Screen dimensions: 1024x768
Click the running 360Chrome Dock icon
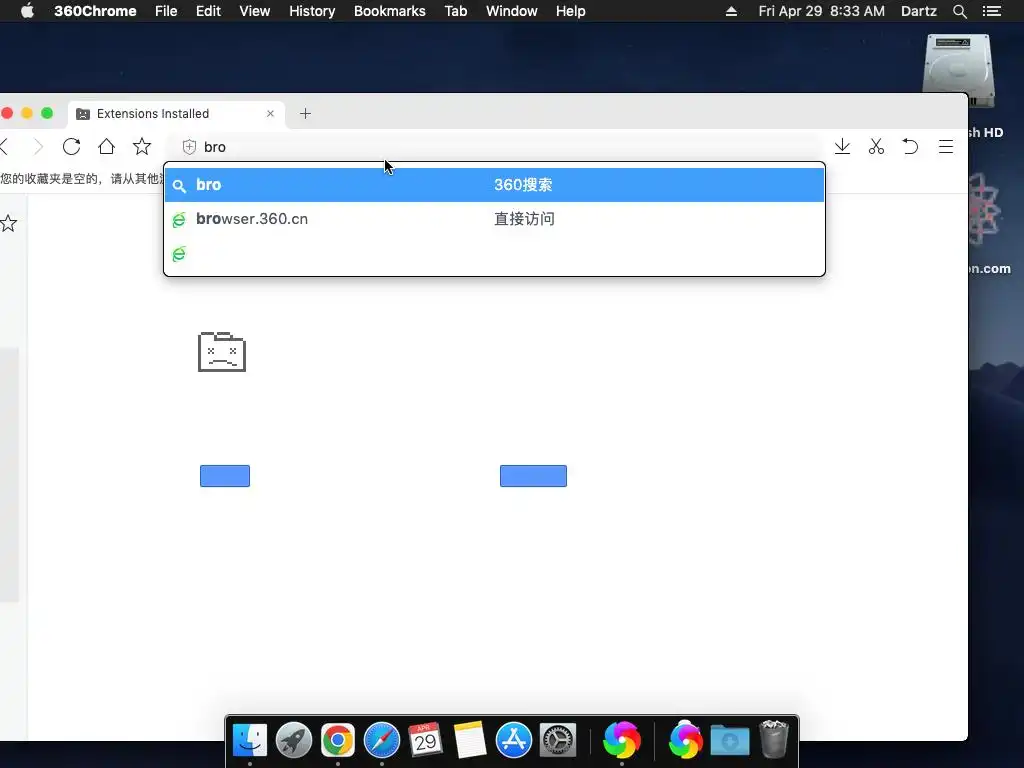pyautogui.click(x=622, y=741)
